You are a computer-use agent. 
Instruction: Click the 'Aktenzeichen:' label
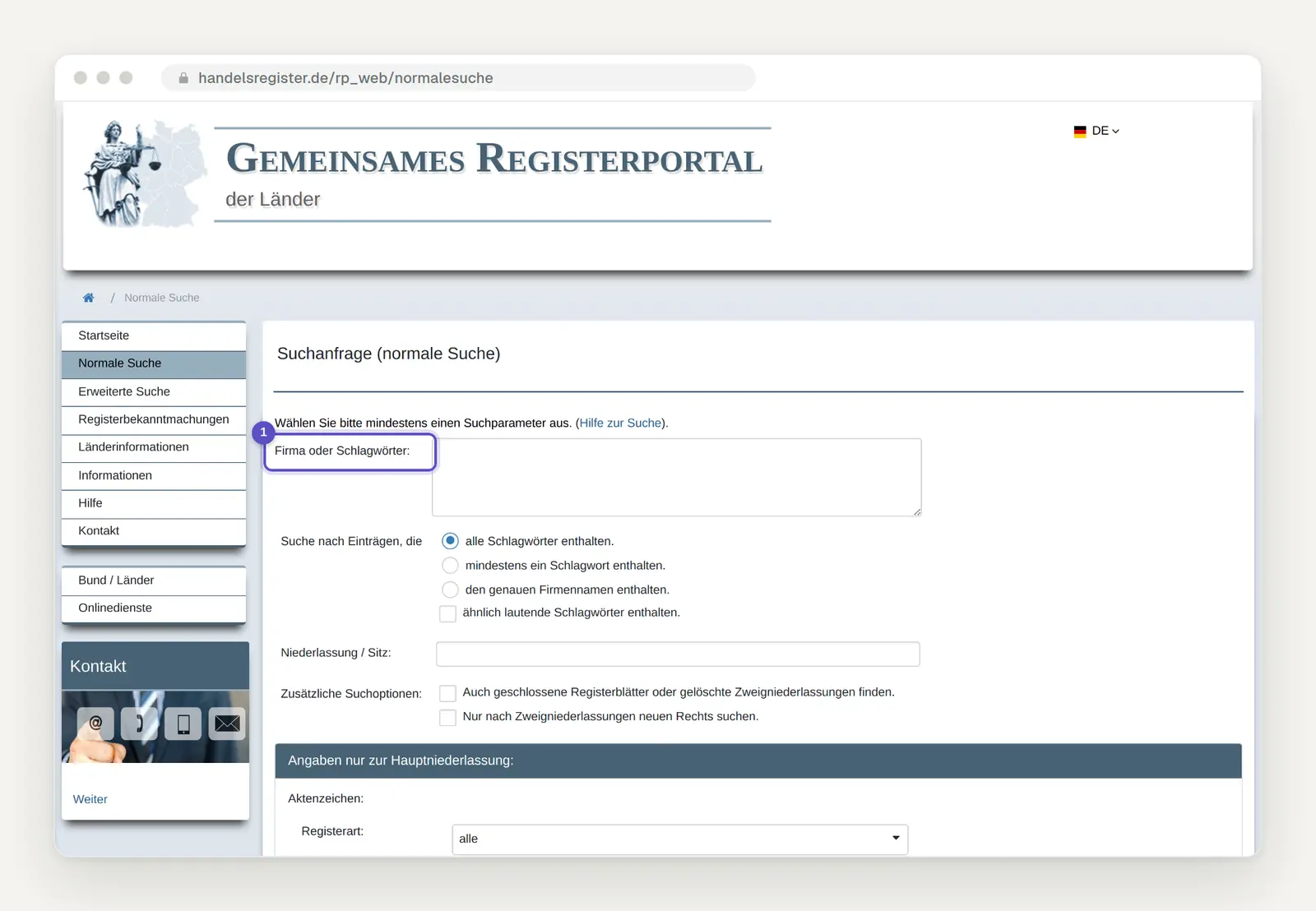tap(326, 798)
